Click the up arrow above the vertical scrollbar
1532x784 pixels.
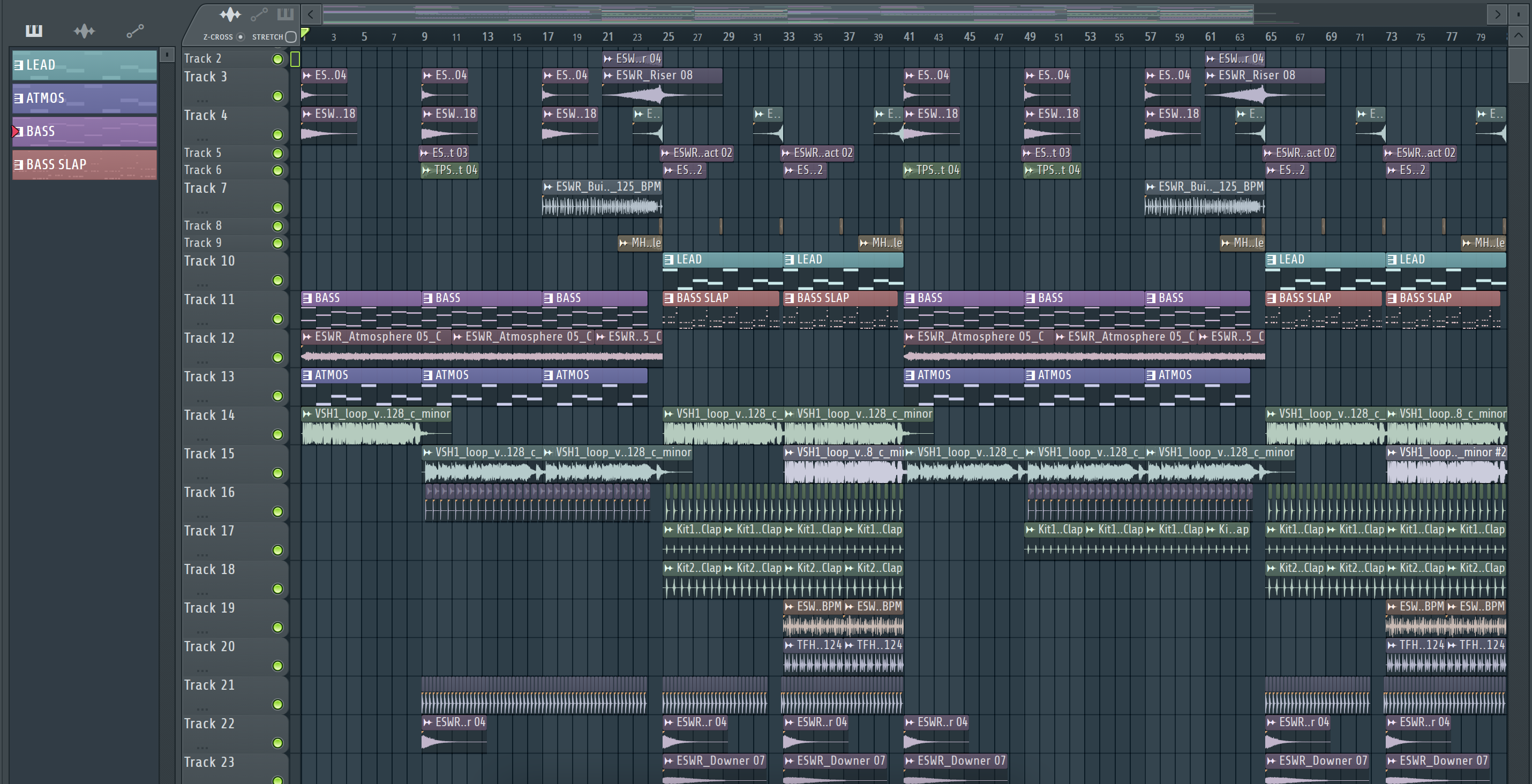[x=1518, y=36]
